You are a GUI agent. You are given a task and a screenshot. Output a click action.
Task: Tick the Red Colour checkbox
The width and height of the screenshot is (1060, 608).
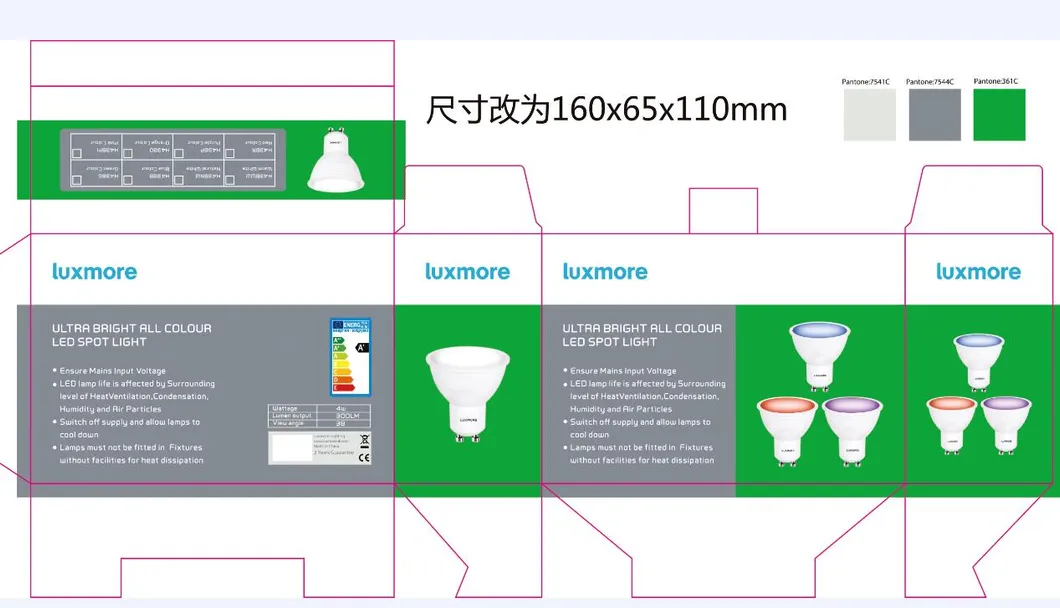tap(228, 152)
